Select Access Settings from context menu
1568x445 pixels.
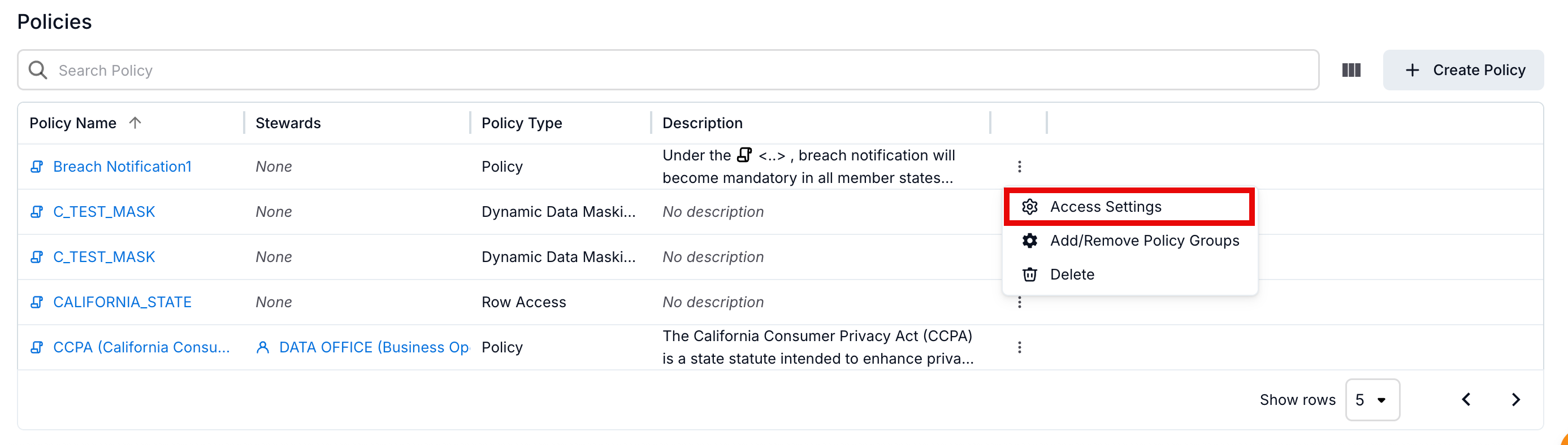tap(1105, 207)
